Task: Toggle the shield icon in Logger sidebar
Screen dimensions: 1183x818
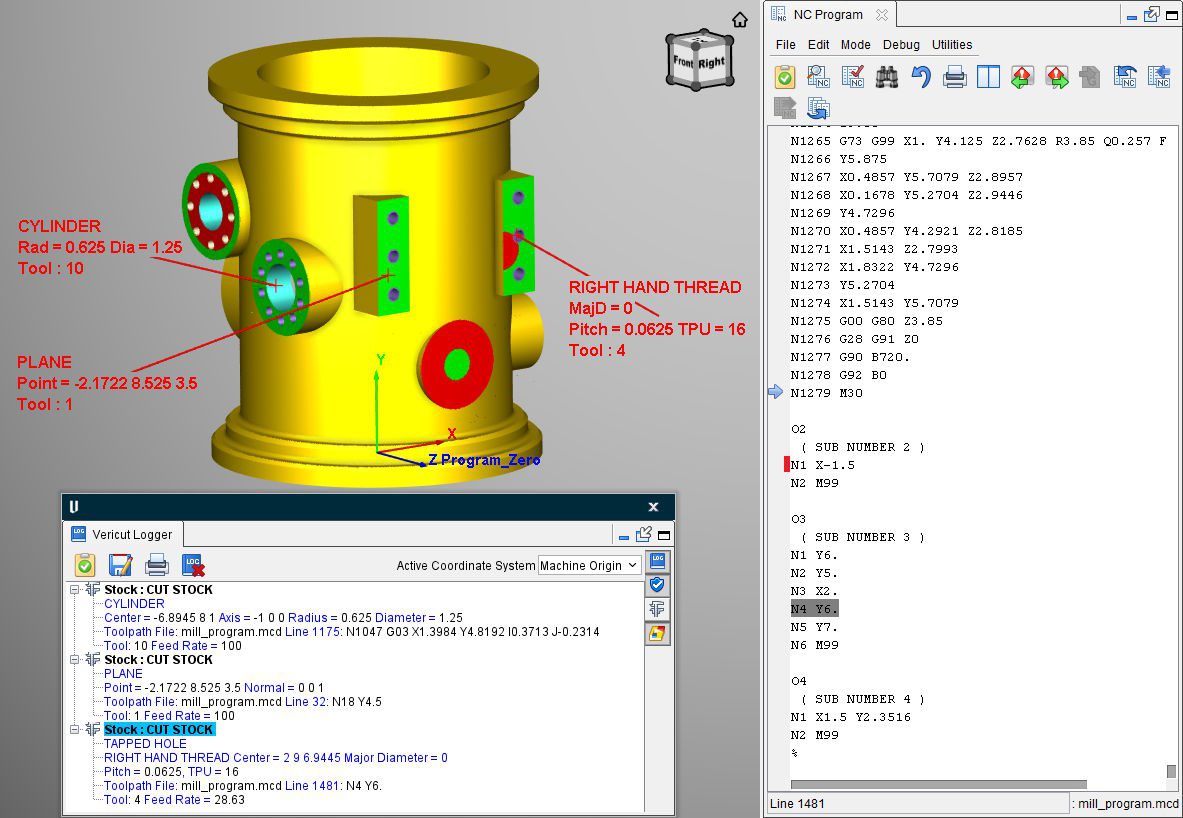Action: coord(657,585)
